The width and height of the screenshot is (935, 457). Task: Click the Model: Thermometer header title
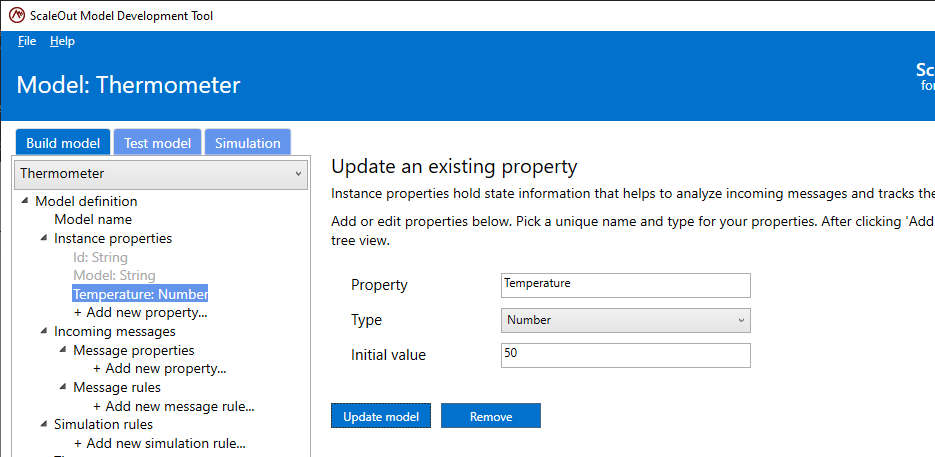[x=128, y=85]
